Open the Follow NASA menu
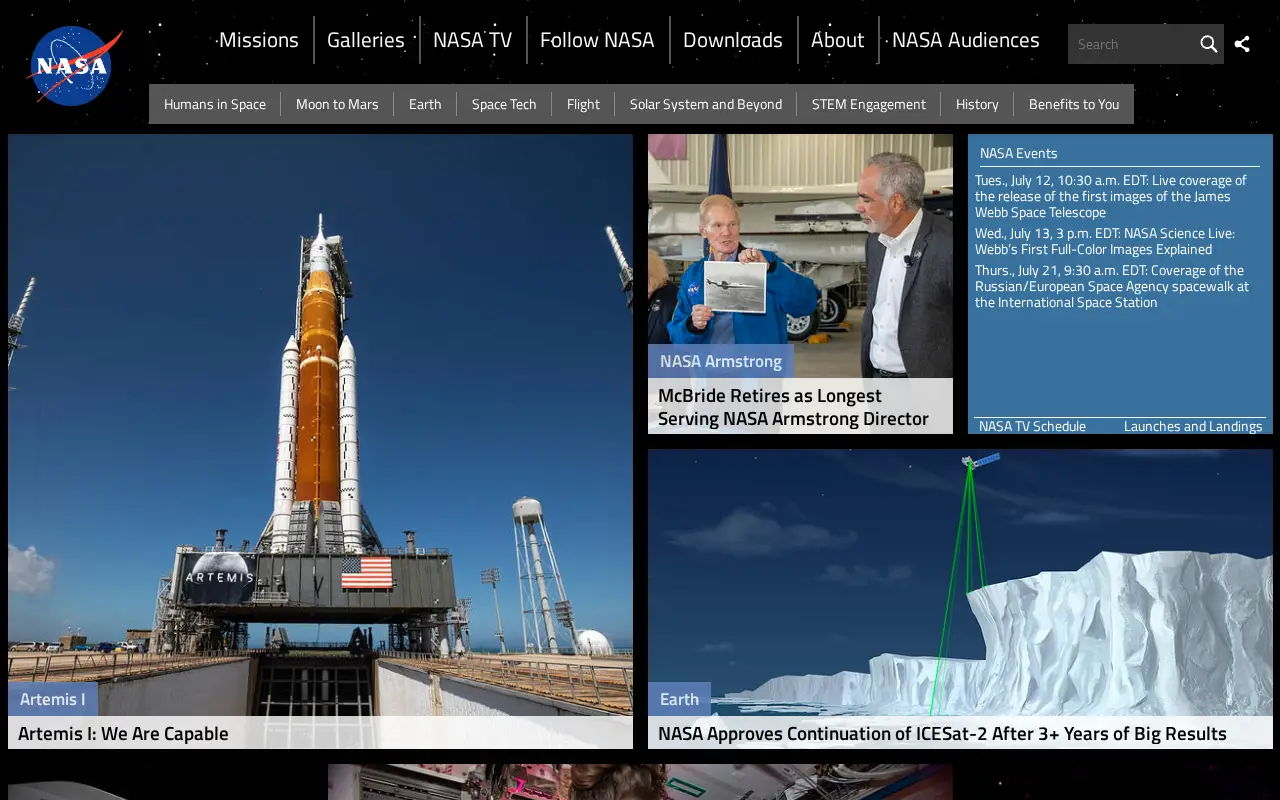 [597, 40]
